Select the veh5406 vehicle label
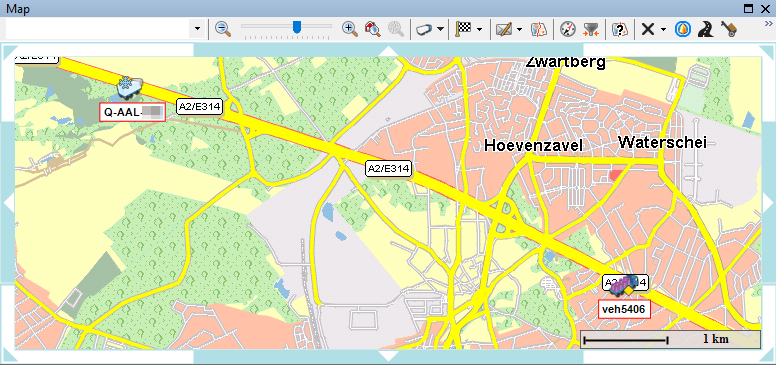 click(x=625, y=309)
